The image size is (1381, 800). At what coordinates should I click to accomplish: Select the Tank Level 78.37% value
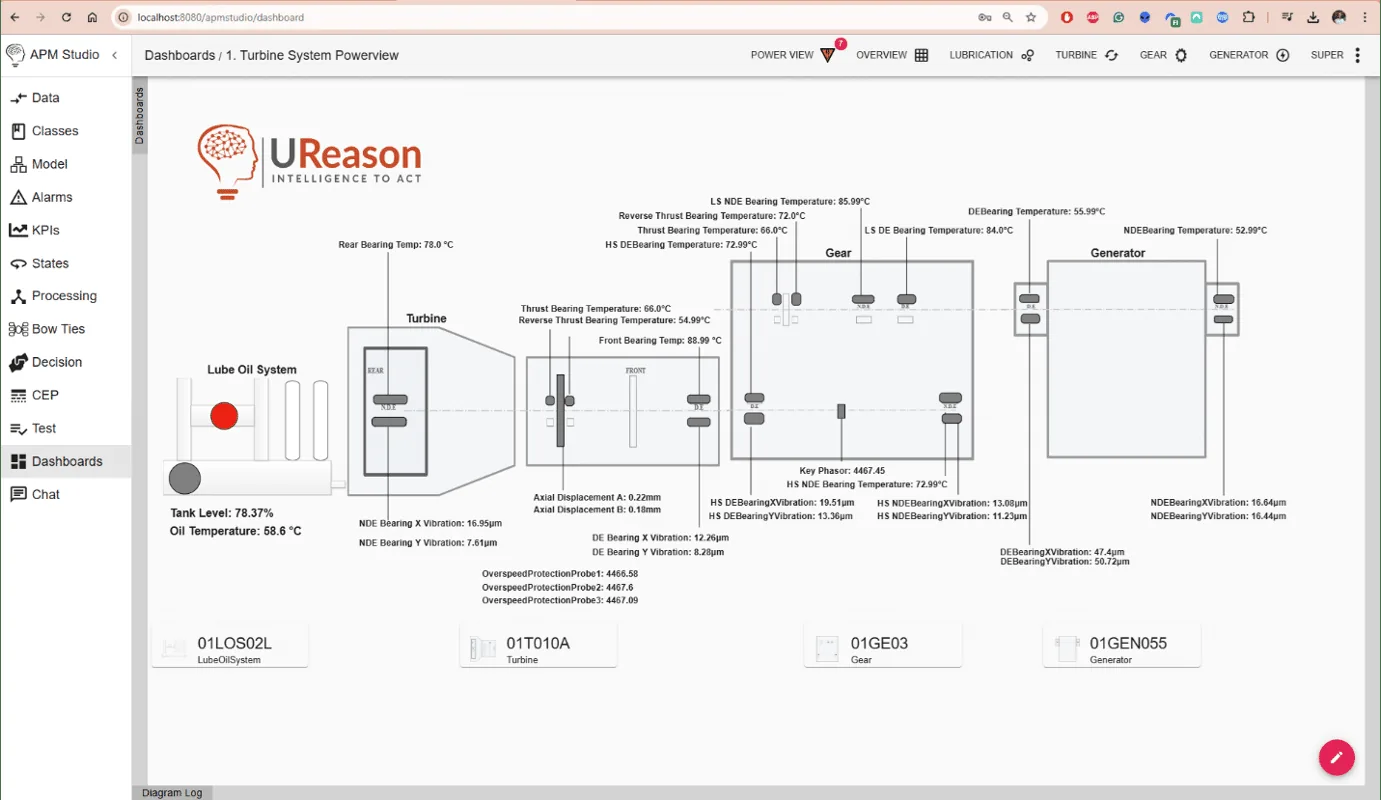(x=222, y=513)
